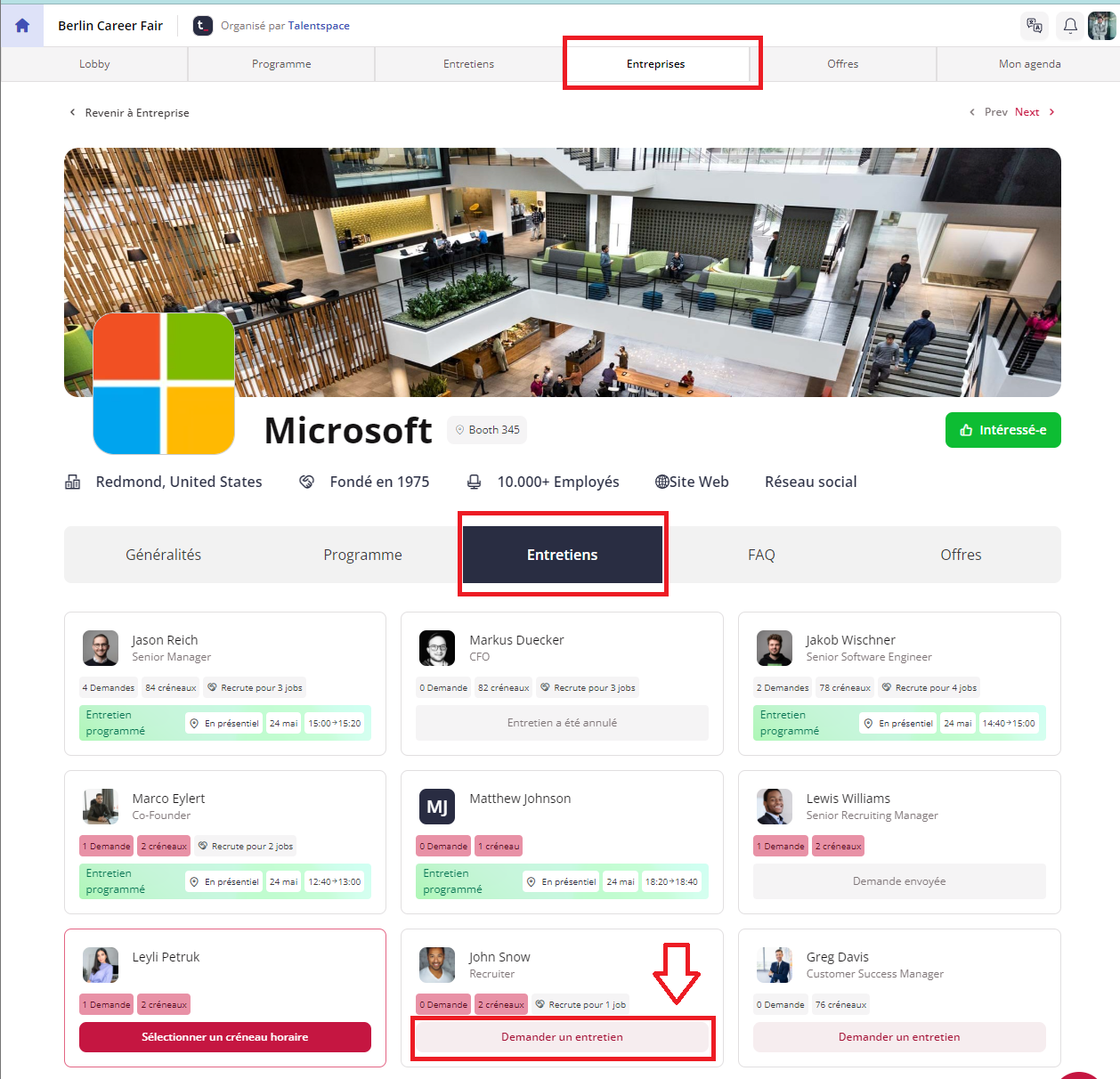Click the Booth 345 location badge
Screen dimensions: 1120x1079
click(x=487, y=430)
